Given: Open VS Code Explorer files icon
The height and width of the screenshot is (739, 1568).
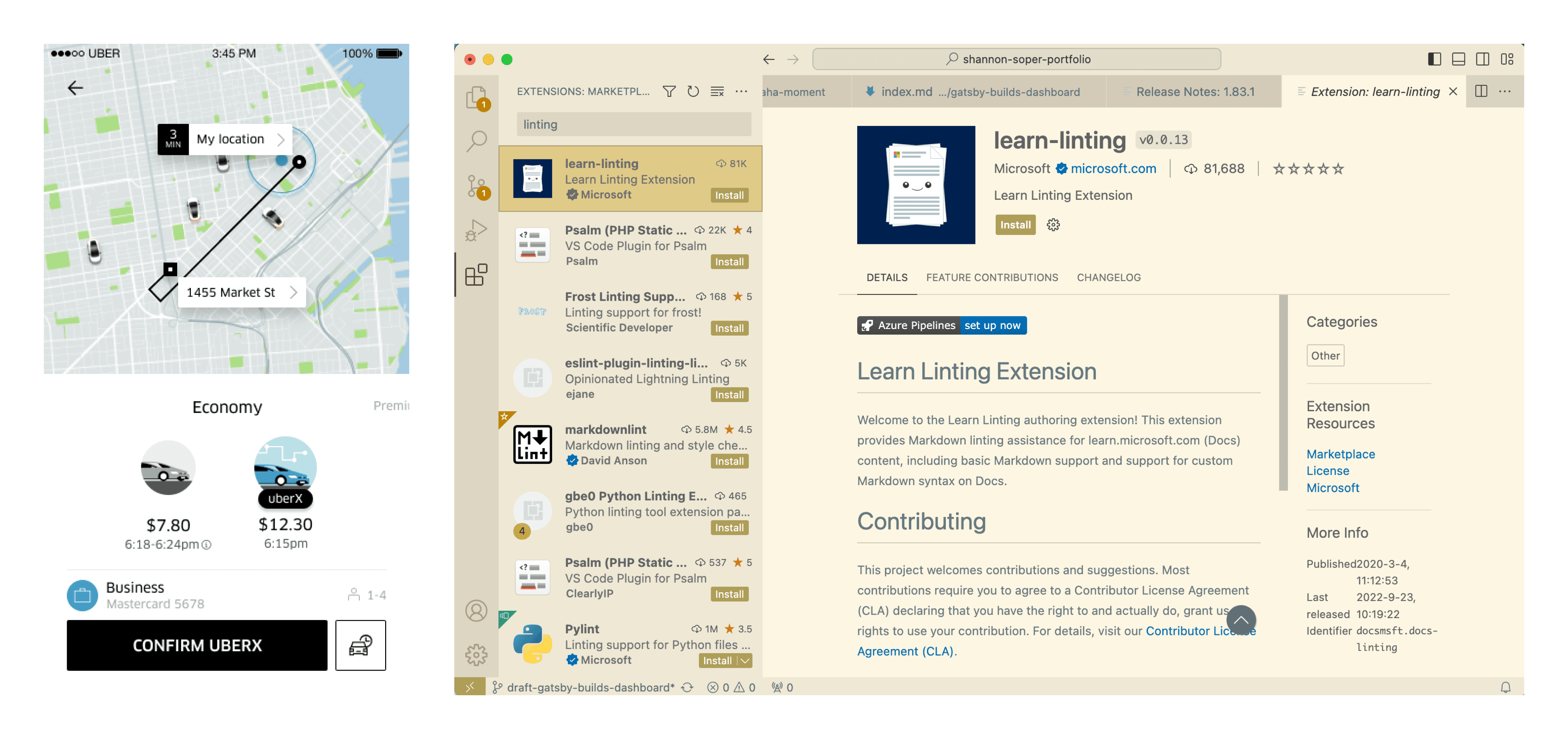Looking at the screenshot, I should coord(476,98).
